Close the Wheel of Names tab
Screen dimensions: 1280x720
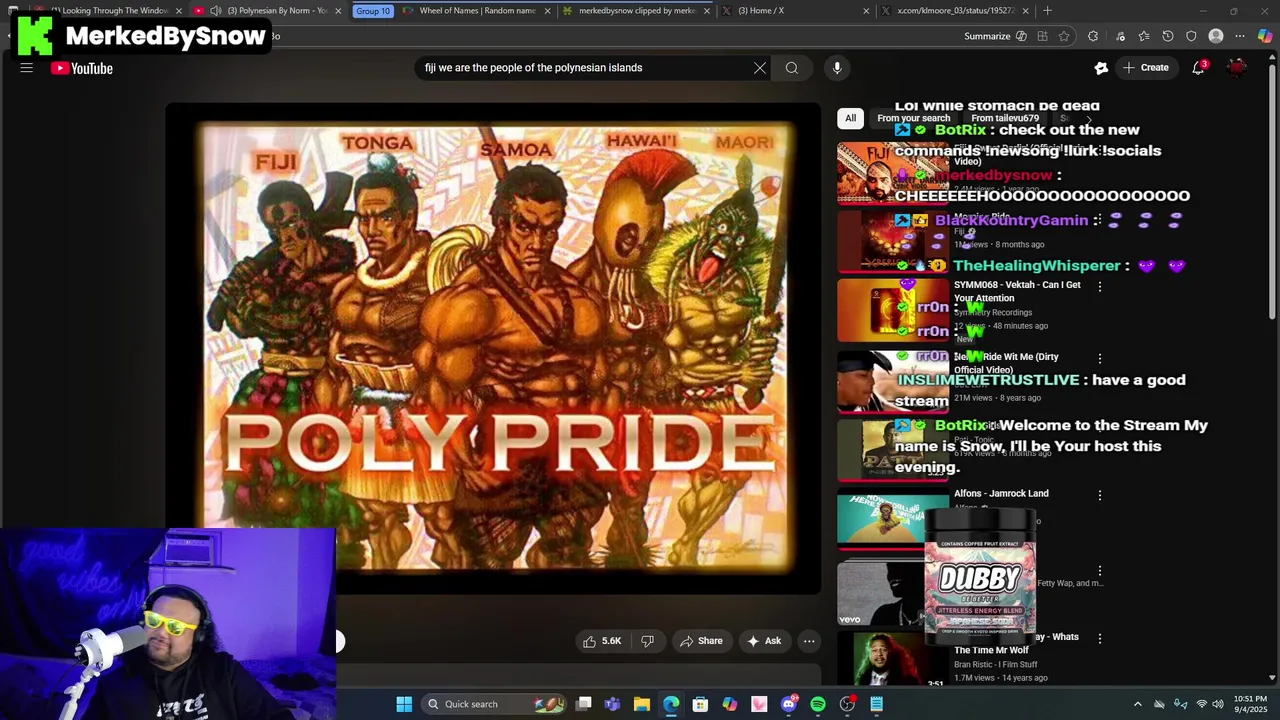coord(547,11)
